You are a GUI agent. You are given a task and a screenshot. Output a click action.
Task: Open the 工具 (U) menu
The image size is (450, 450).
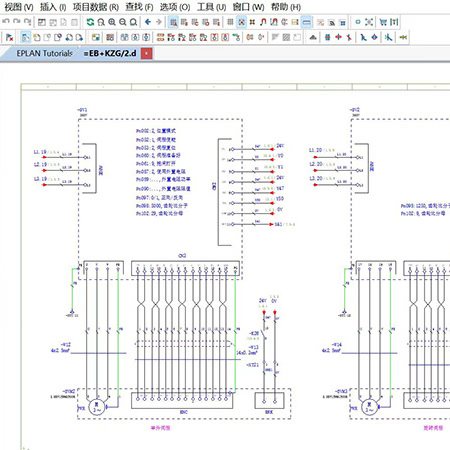[212, 7]
